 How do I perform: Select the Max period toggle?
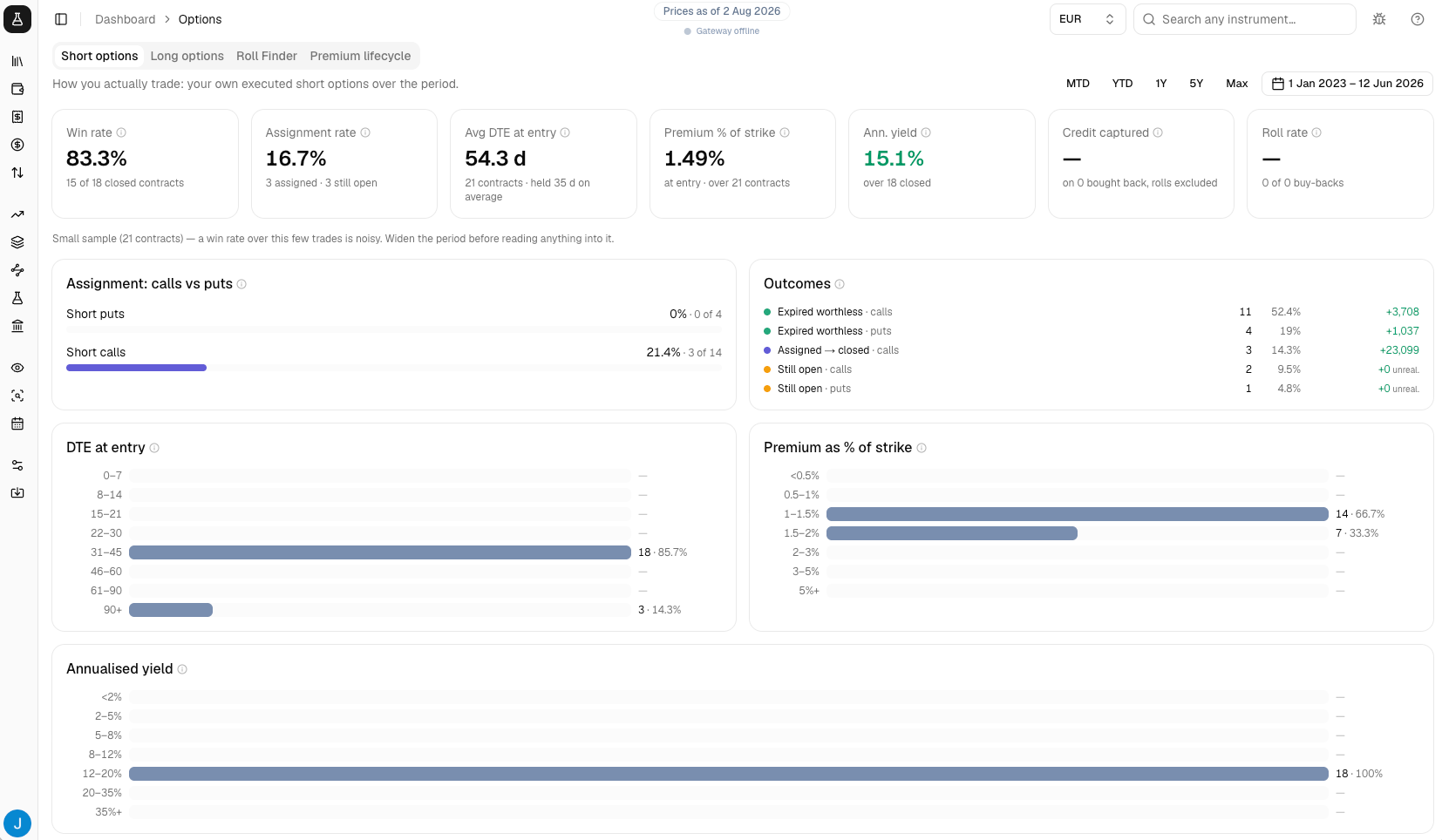tap(1236, 84)
